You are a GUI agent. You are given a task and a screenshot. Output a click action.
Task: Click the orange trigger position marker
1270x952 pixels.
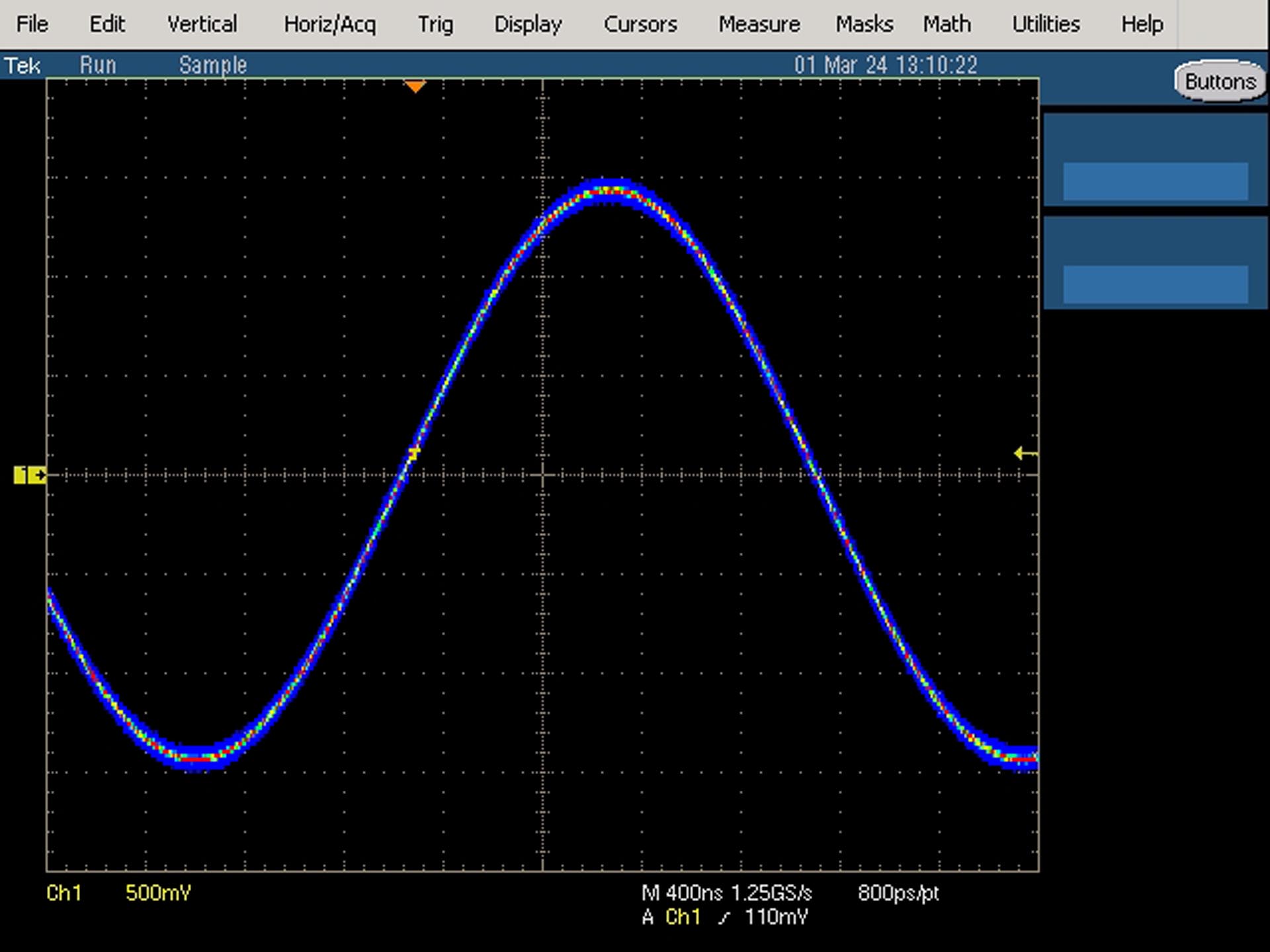click(x=415, y=87)
